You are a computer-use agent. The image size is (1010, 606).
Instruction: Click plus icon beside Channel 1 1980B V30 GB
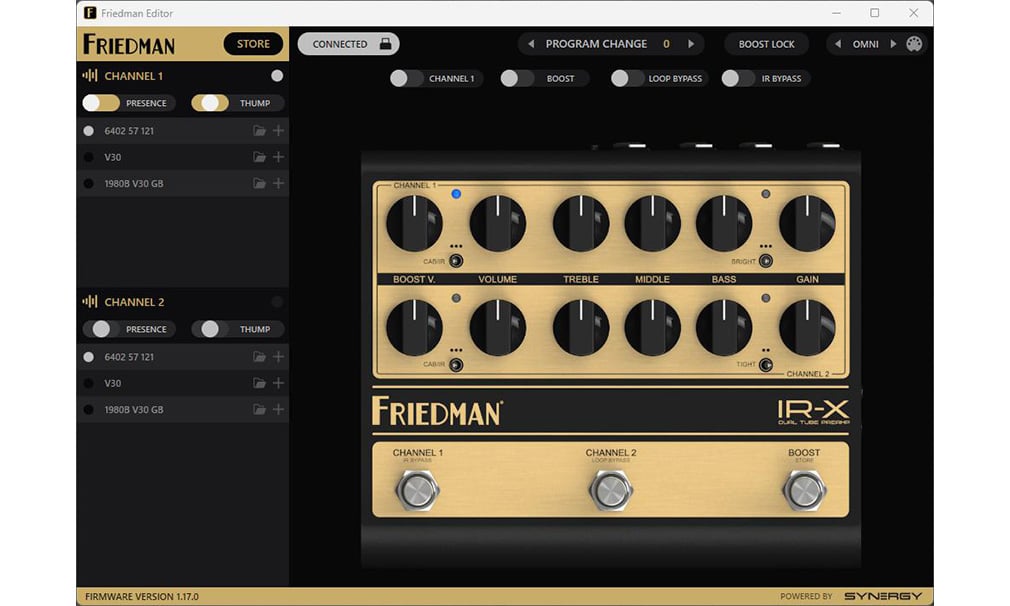tap(278, 183)
